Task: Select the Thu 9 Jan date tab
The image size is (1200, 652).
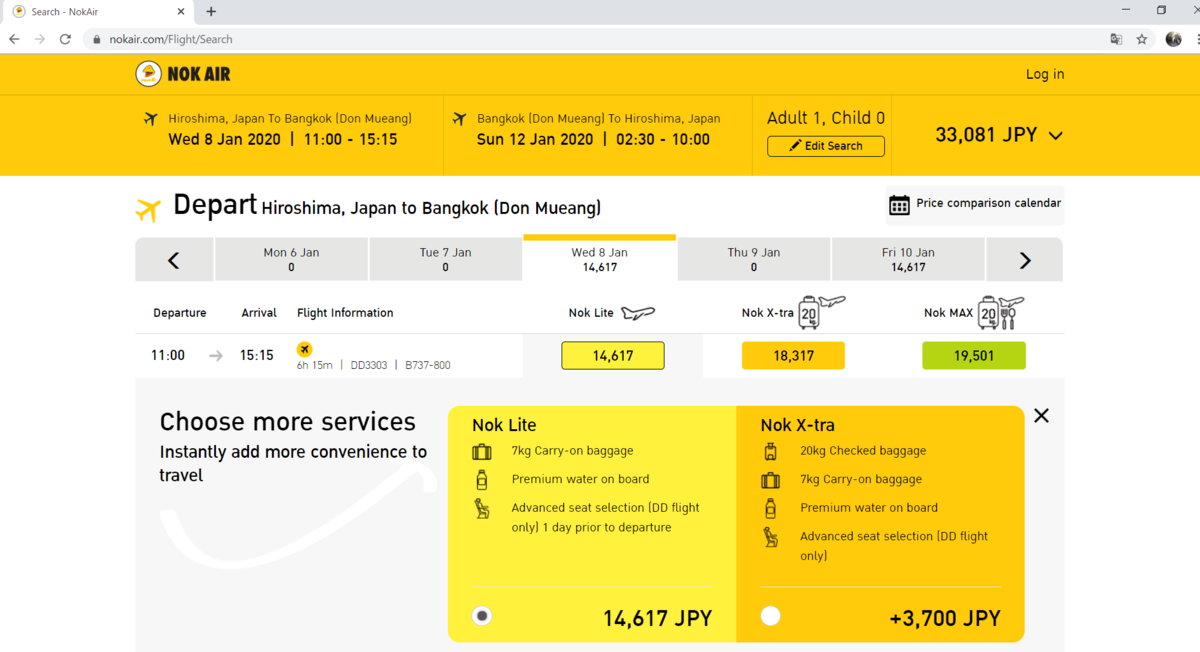Action: click(x=754, y=260)
